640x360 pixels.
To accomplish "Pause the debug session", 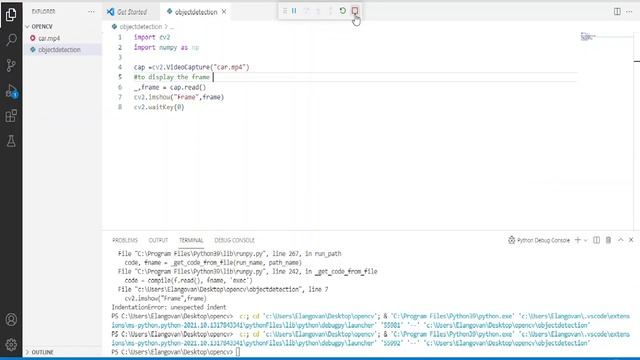I will coord(294,11).
